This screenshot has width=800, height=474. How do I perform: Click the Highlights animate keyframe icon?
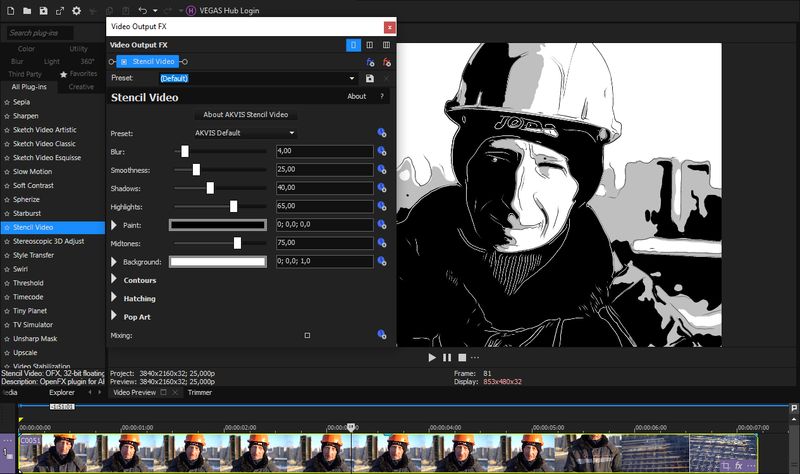click(382, 206)
